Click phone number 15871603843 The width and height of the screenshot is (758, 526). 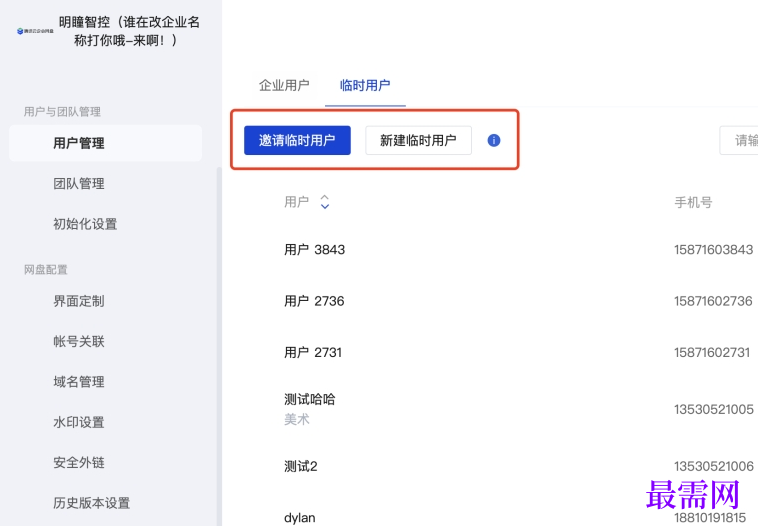pos(714,249)
